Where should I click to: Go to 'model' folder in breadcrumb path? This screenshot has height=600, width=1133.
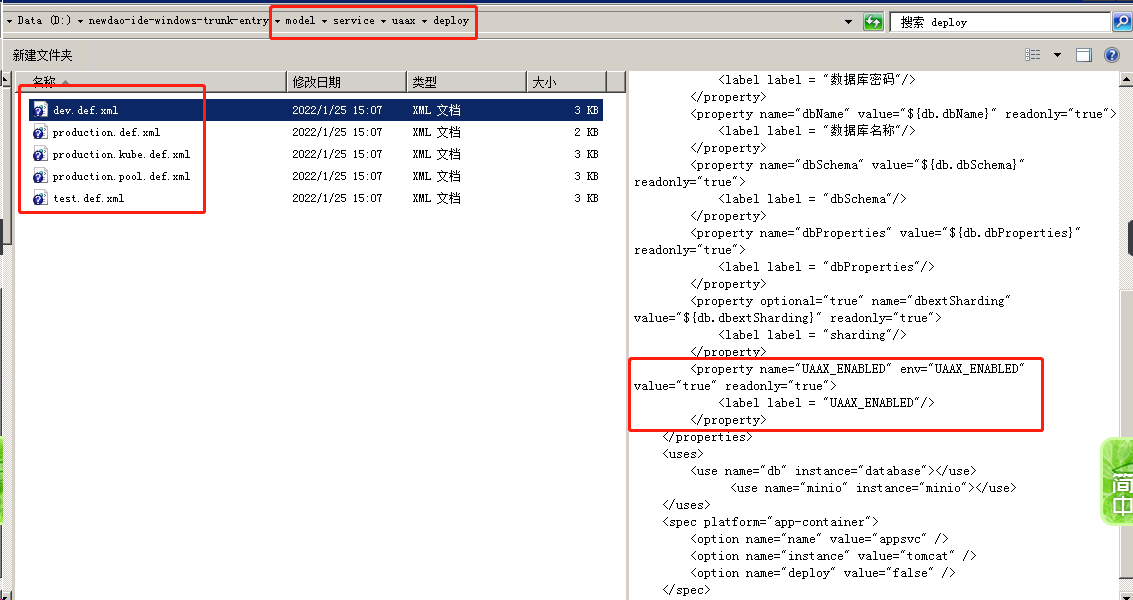click(300, 21)
